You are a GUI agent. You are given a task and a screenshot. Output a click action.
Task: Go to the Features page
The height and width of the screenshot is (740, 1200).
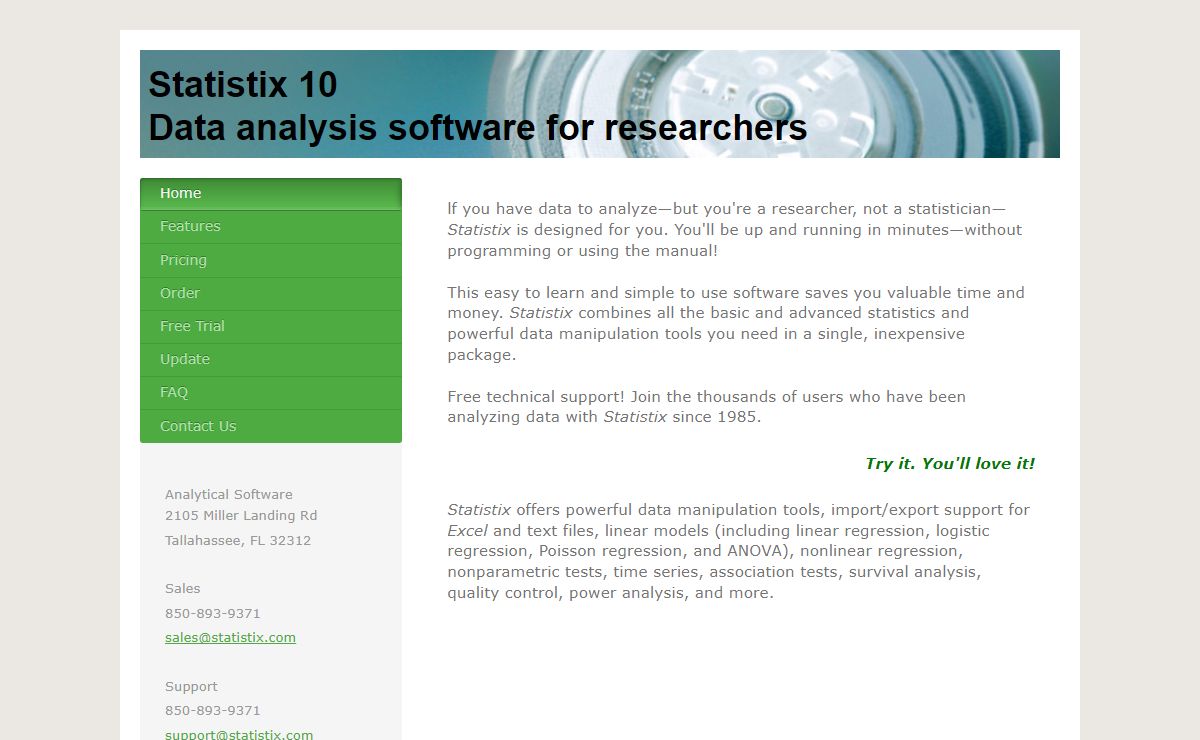click(271, 227)
